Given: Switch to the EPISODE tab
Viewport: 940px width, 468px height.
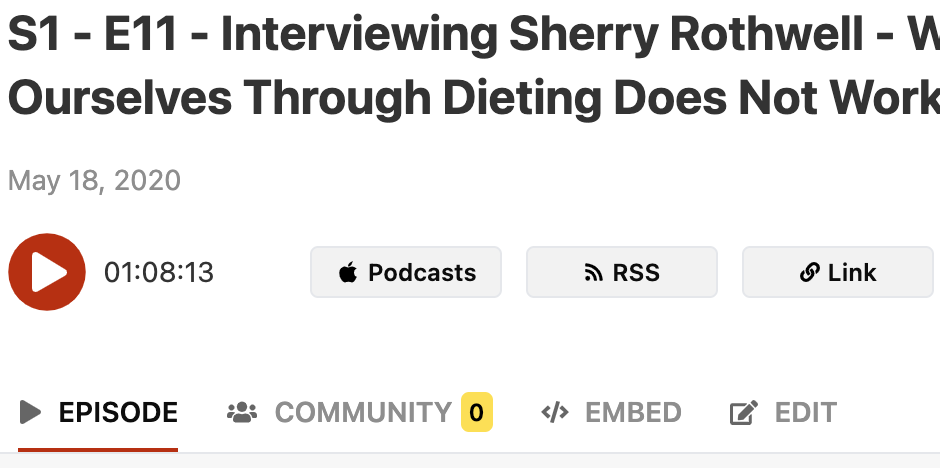Looking at the screenshot, I should [118, 412].
